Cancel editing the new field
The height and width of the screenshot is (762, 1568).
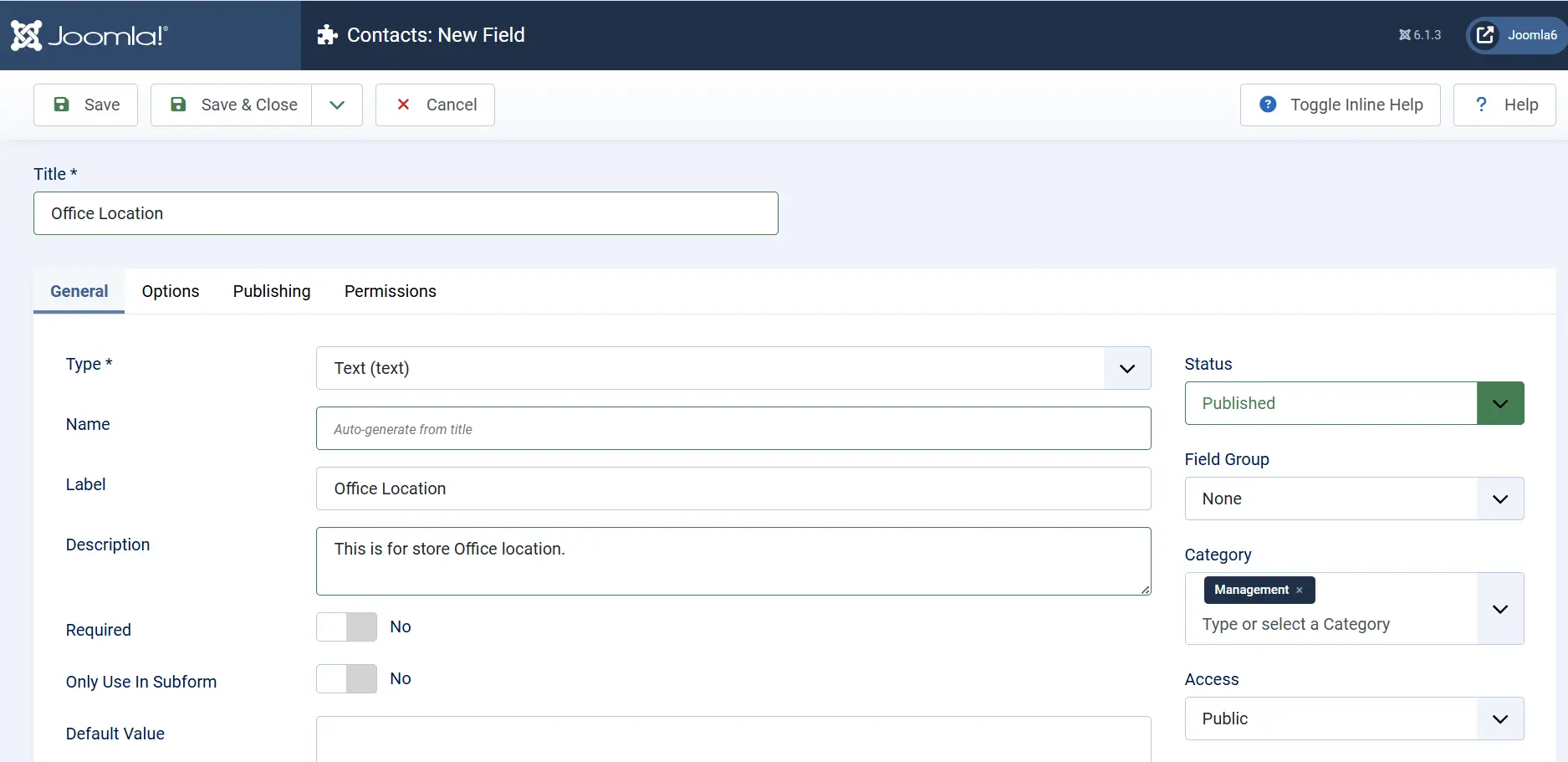435,105
